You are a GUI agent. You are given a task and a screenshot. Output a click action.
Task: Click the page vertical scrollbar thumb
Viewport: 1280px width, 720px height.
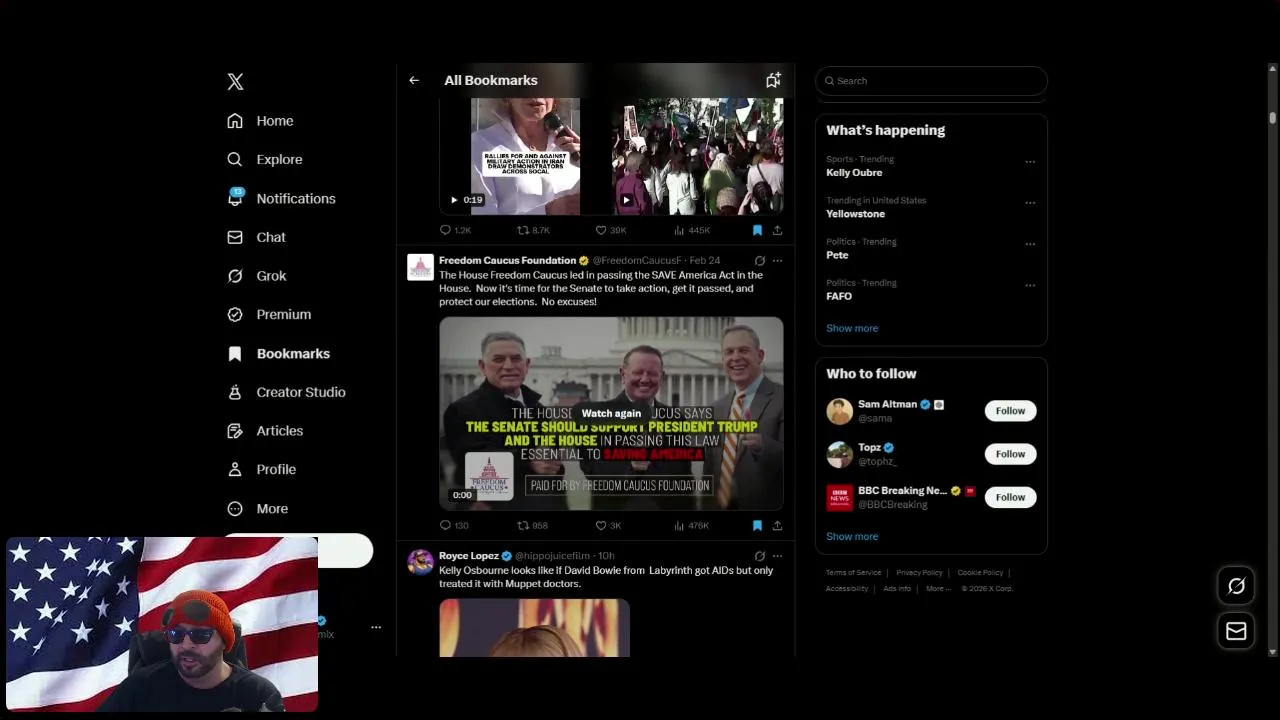(1272, 118)
